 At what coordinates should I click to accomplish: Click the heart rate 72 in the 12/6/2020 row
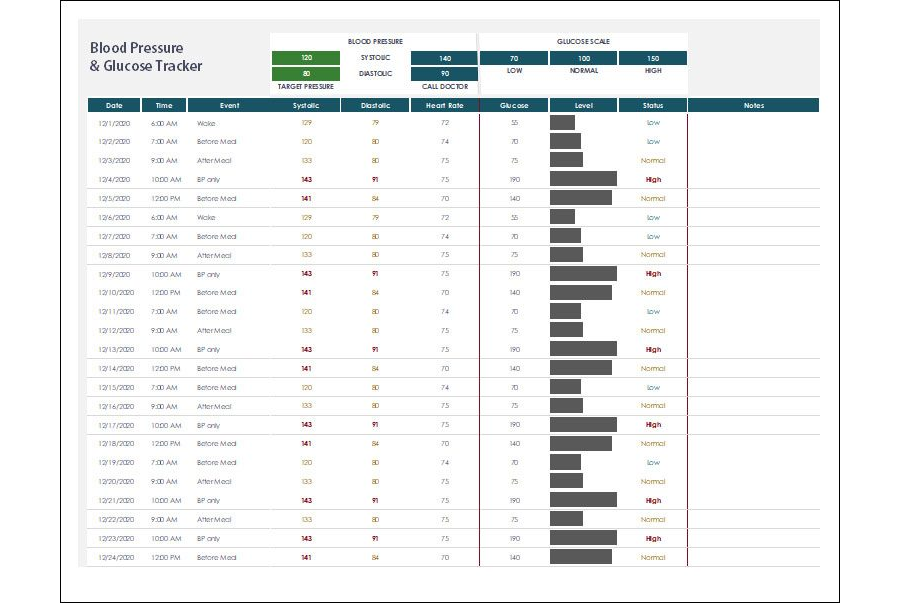pyautogui.click(x=445, y=217)
